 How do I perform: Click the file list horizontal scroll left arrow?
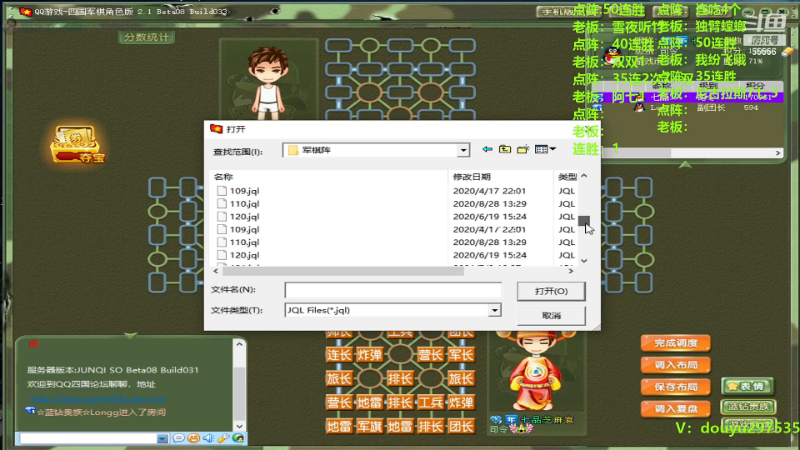tap(216, 271)
